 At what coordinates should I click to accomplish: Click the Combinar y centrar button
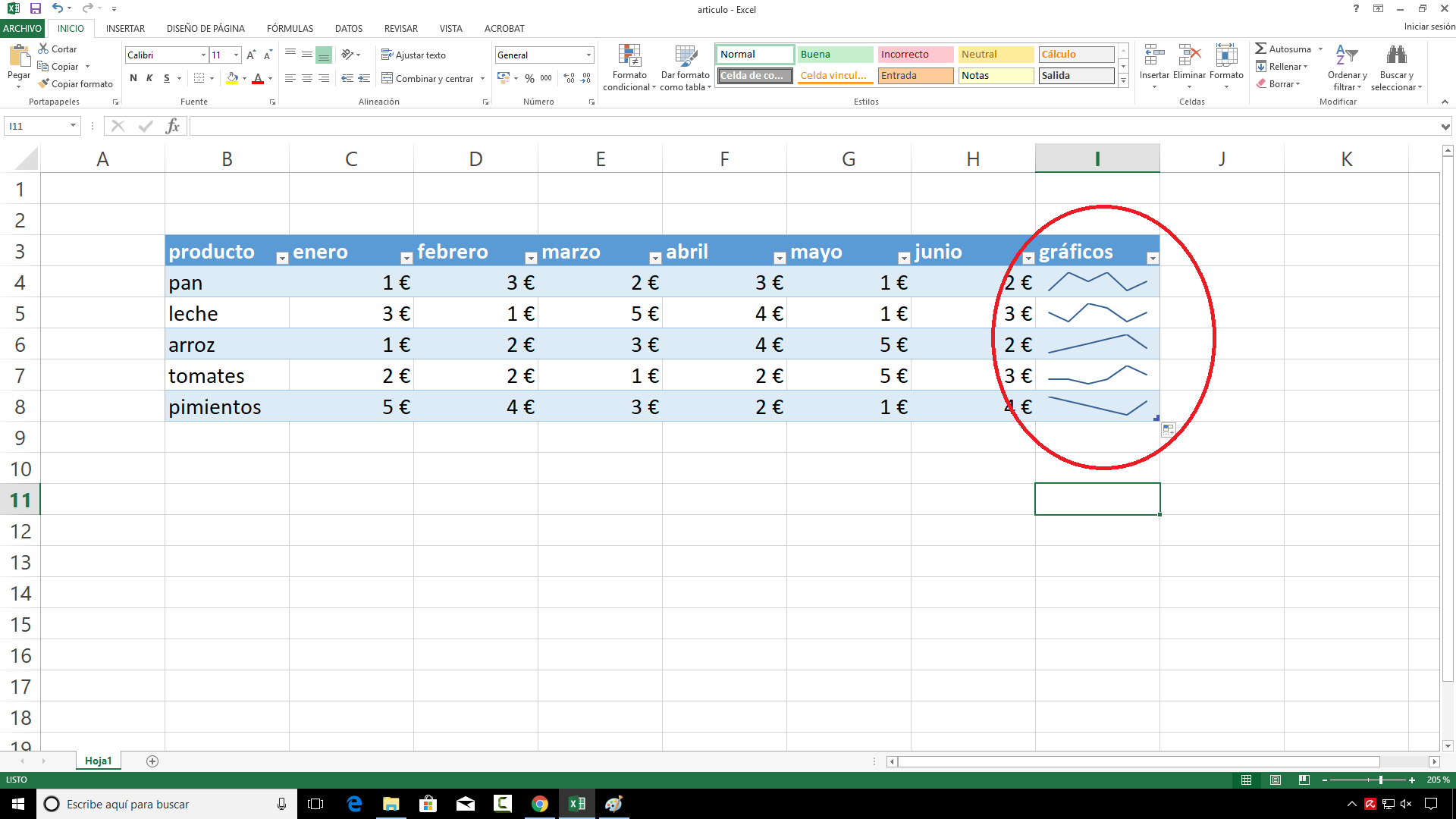(428, 78)
